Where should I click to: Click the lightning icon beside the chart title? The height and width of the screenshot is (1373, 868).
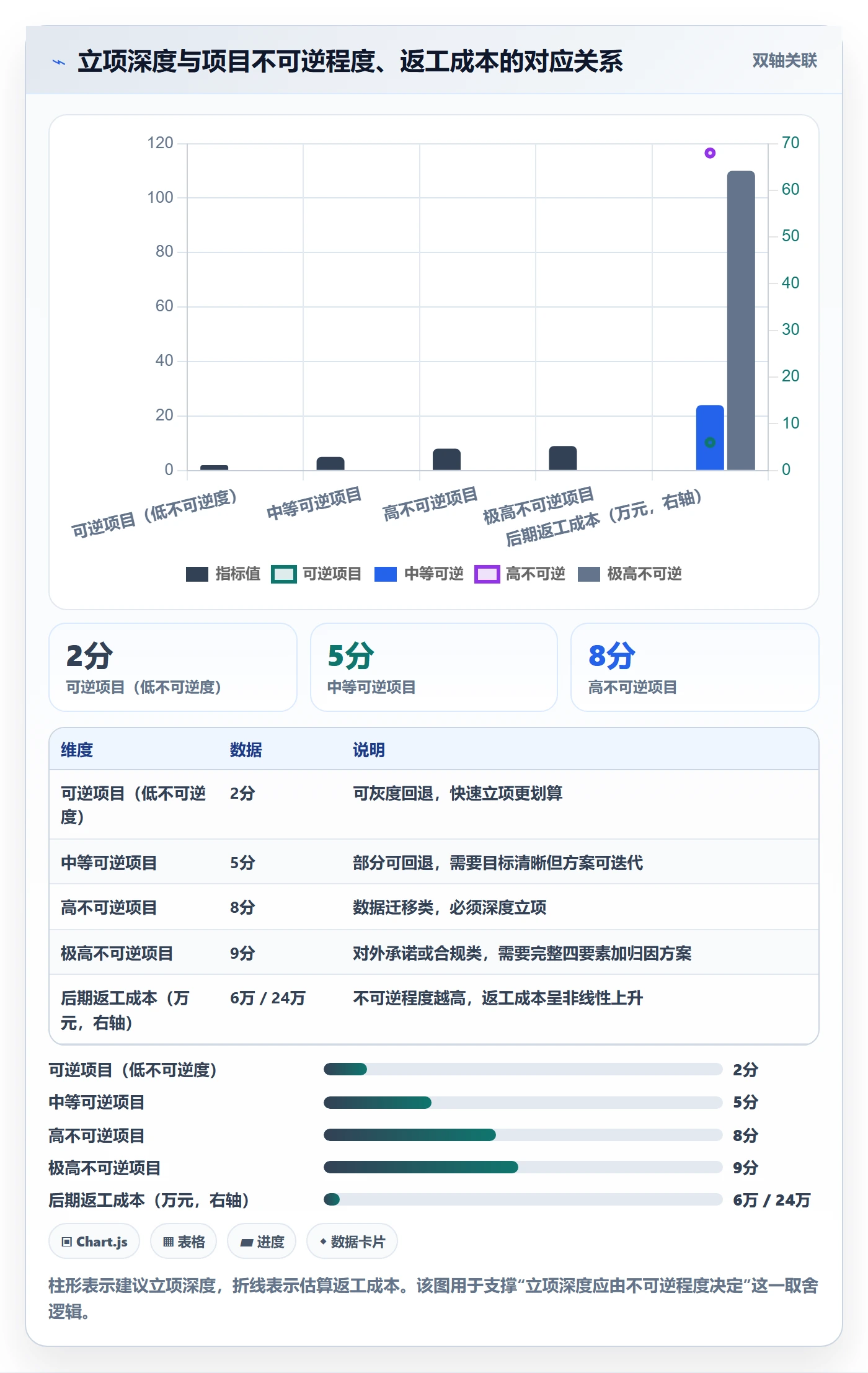point(59,62)
